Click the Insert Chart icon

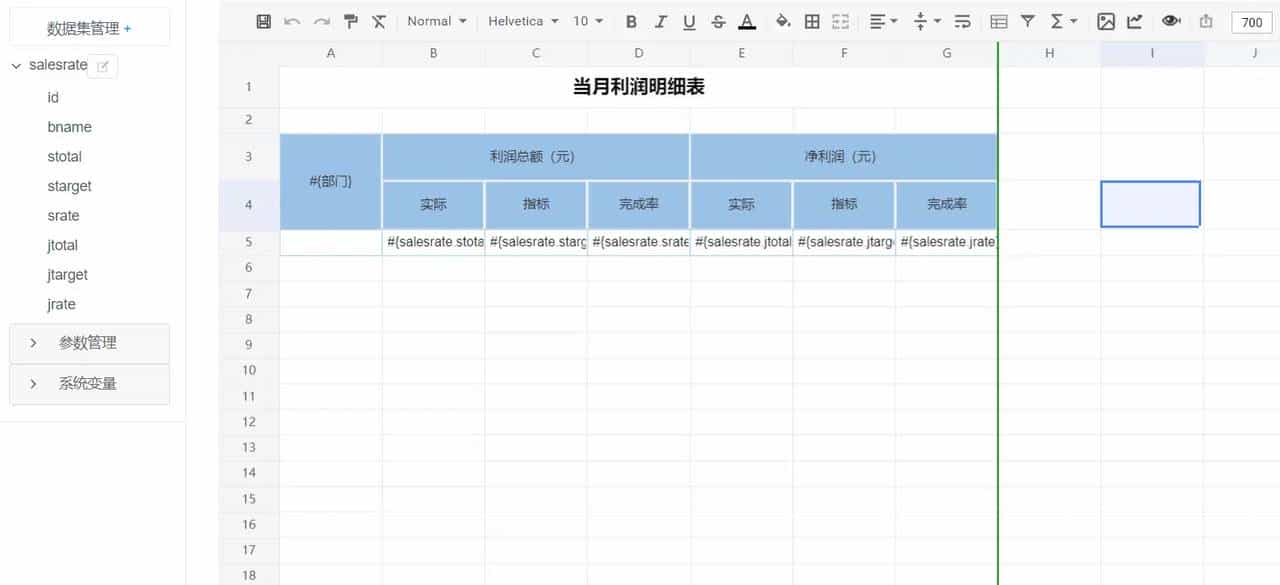click(1134, 20)
